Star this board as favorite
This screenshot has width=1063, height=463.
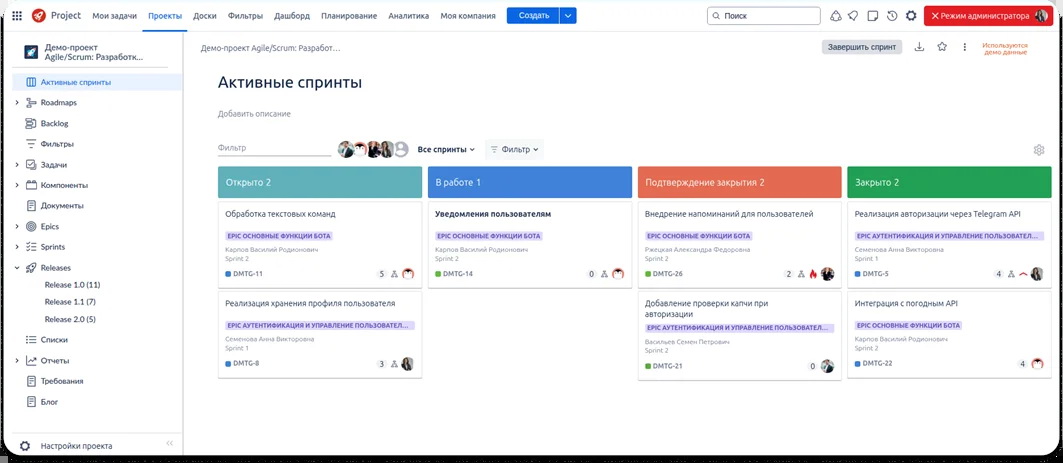tap(942, 47)
